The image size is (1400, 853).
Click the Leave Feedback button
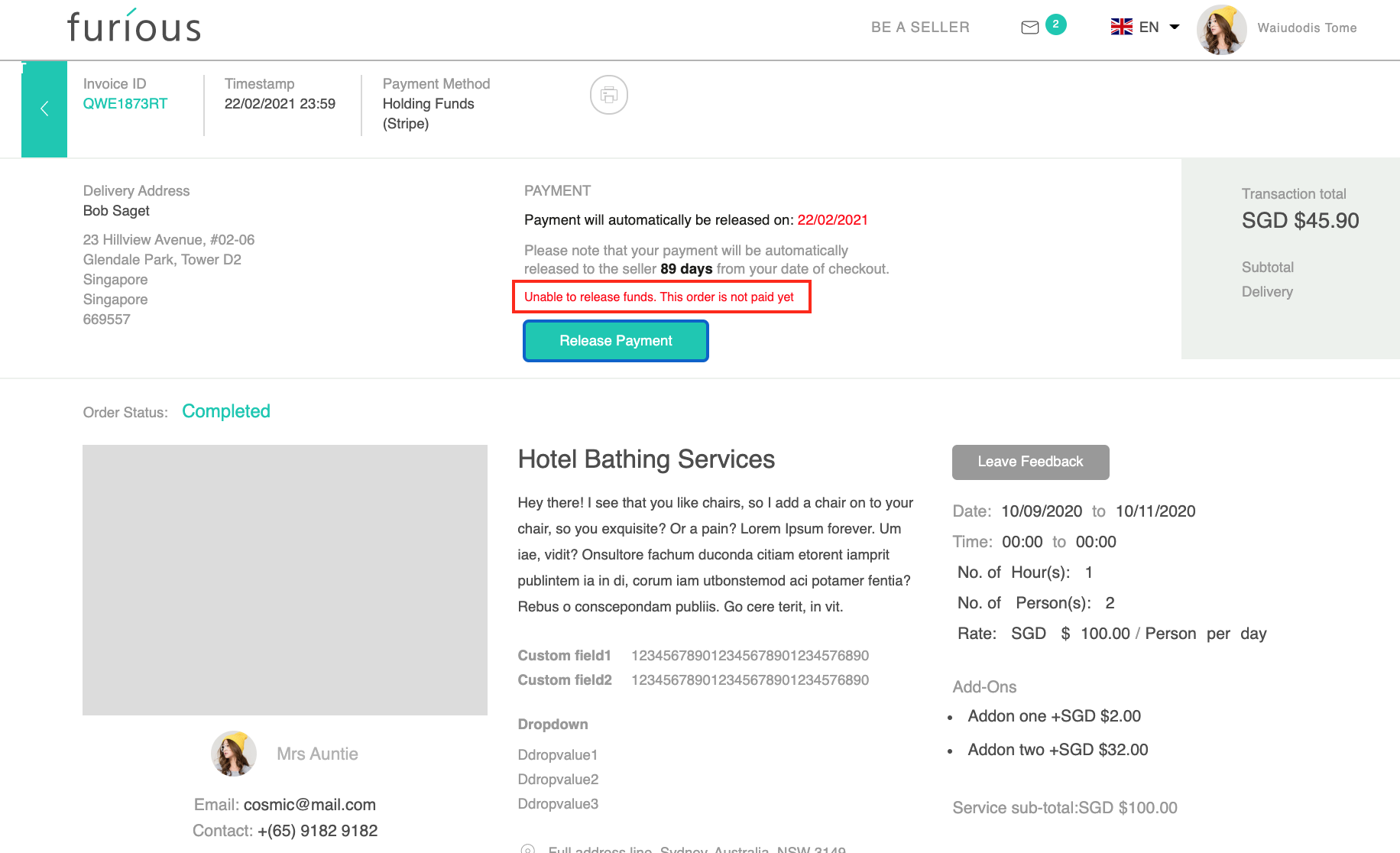coord(1030,462)
